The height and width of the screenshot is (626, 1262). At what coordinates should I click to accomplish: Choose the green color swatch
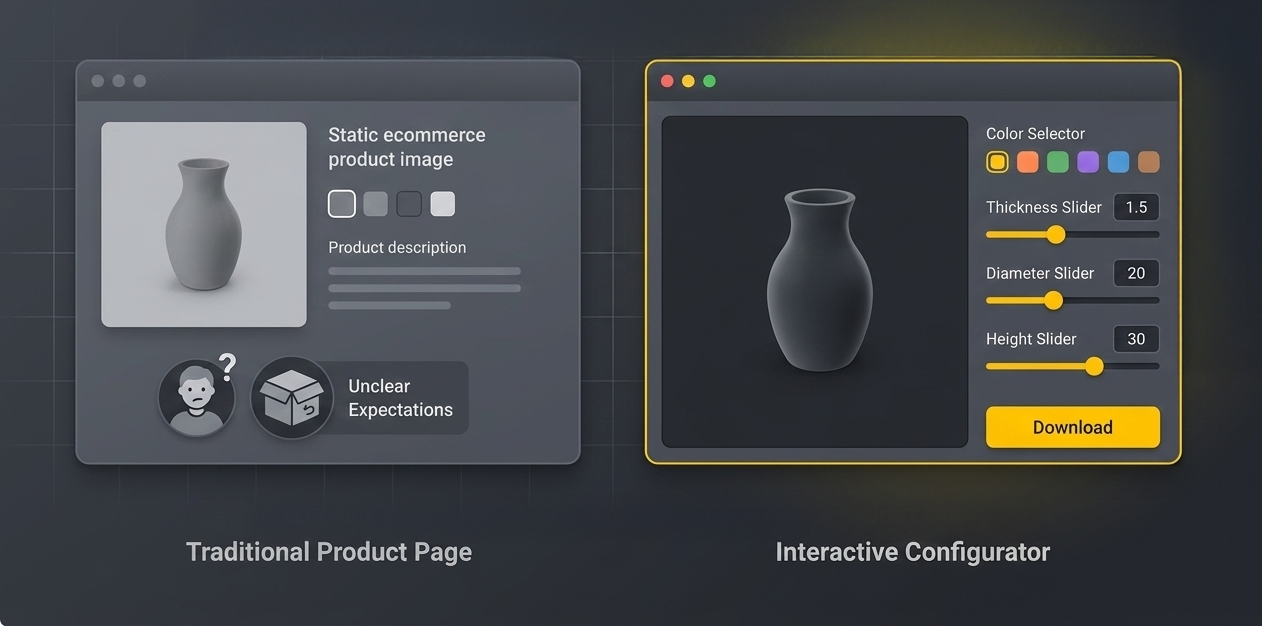1058,162
